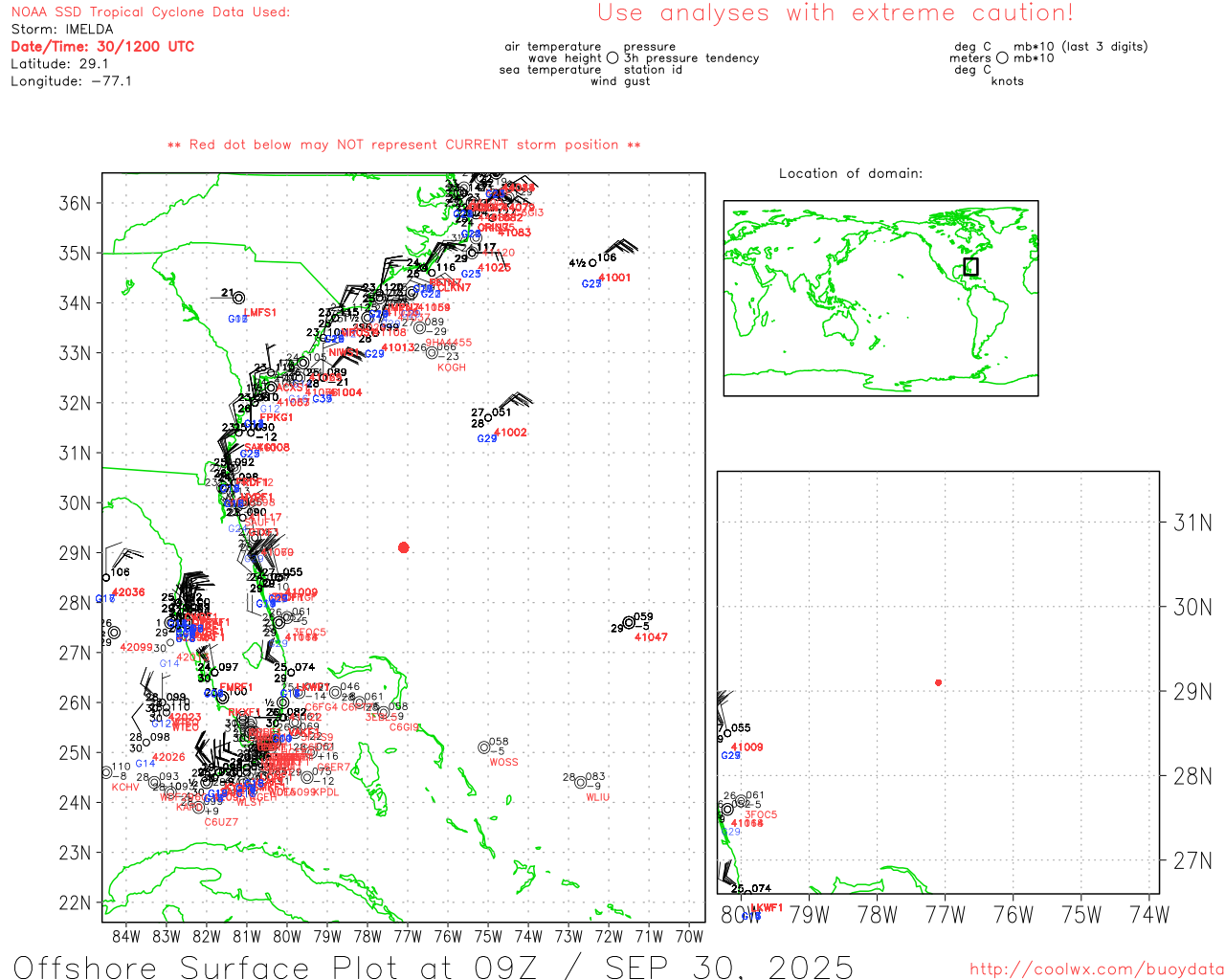Click the 'air temperature' legend label

tap(553, 47)
